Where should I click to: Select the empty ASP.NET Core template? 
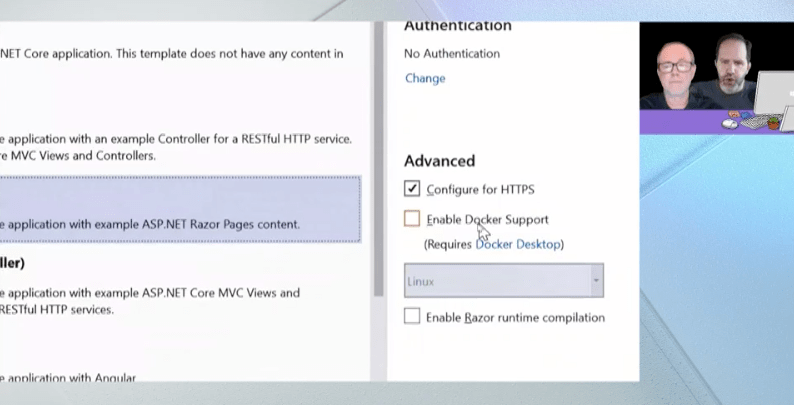(x=170, y=53)
